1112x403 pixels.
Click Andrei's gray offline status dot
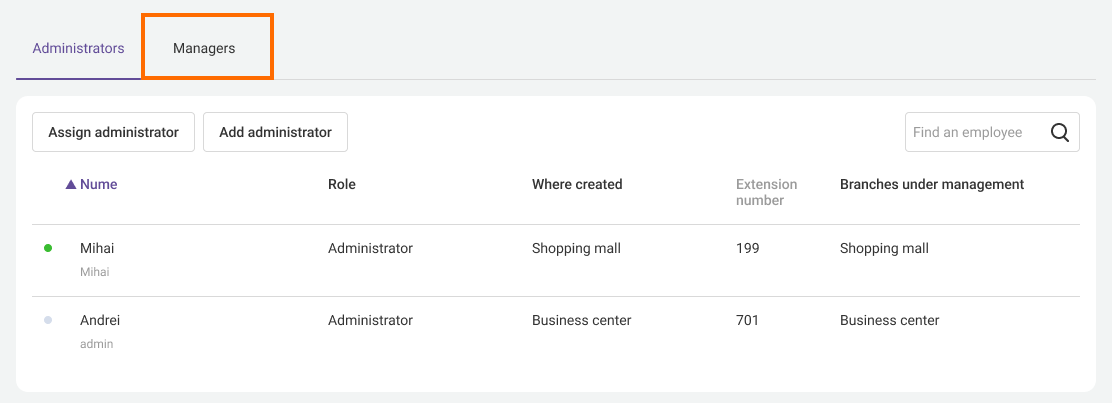click(48, 320)
